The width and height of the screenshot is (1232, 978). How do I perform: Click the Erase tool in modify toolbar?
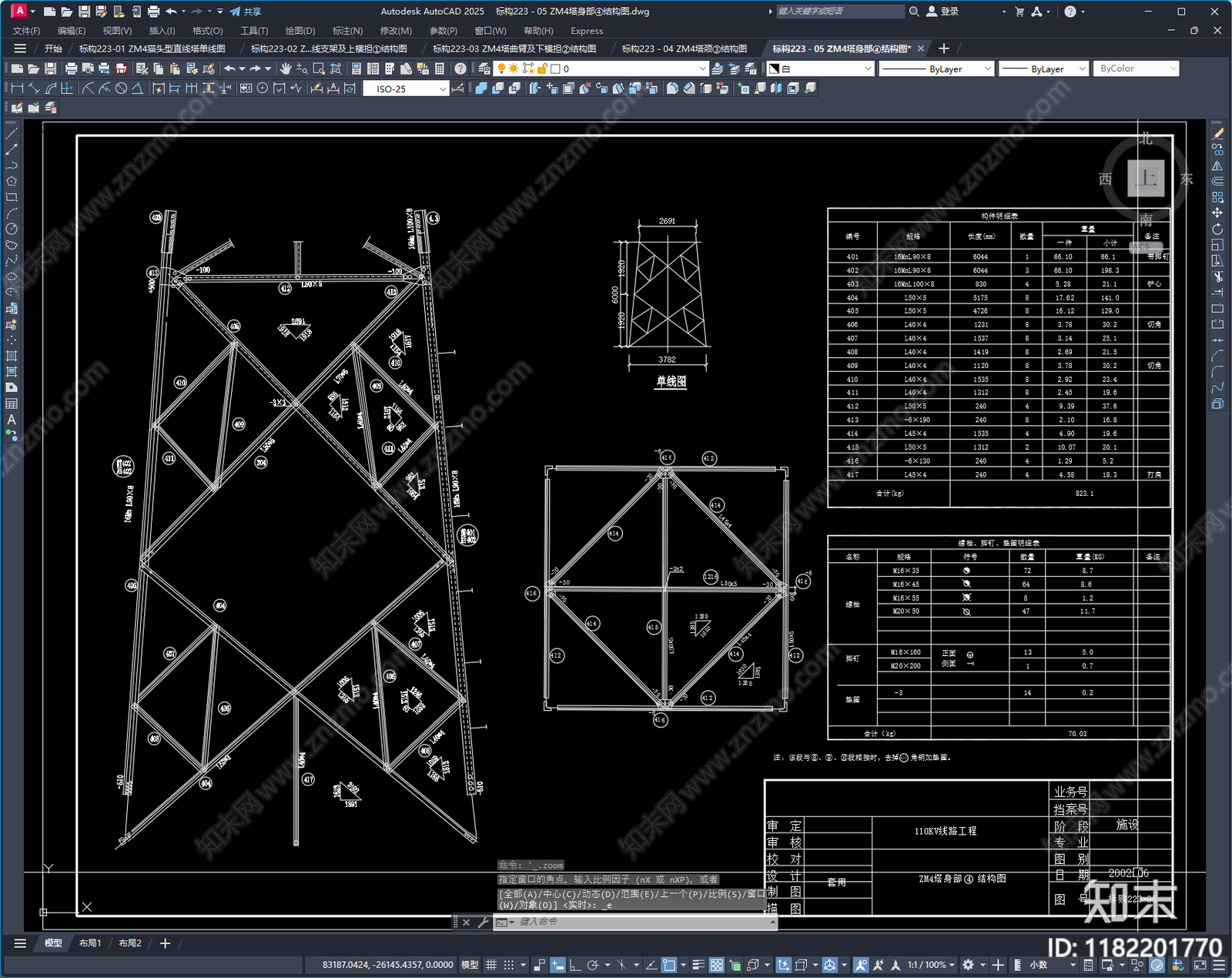click(1217, 133)
